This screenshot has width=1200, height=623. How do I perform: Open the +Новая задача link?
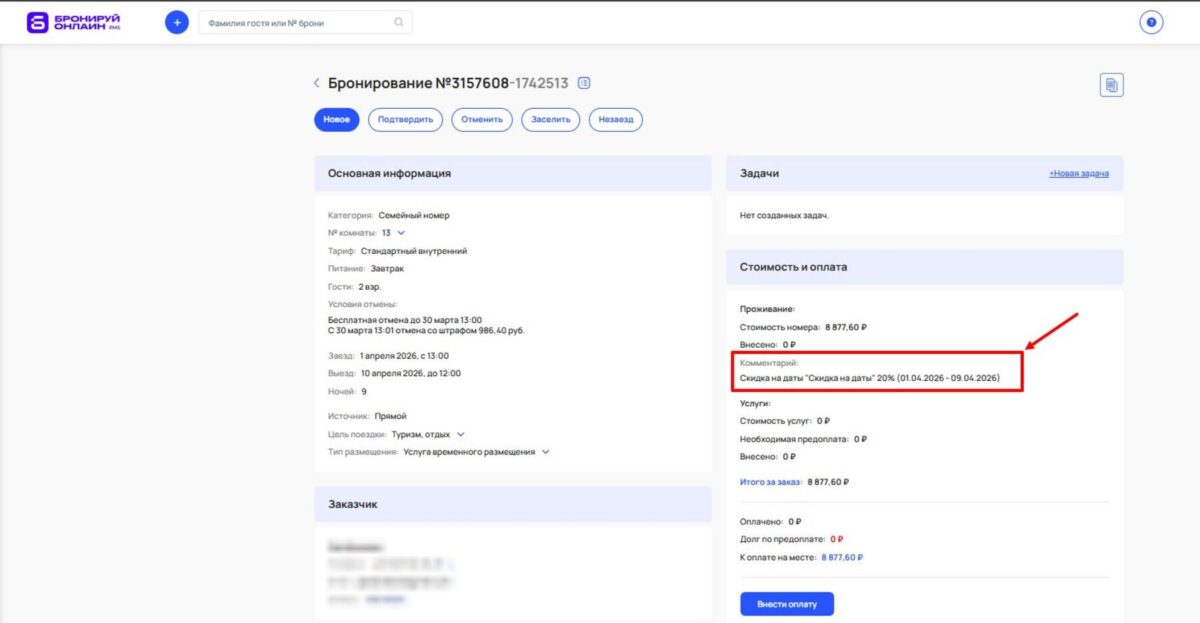pyautogui.click(x=1082, y=172)
